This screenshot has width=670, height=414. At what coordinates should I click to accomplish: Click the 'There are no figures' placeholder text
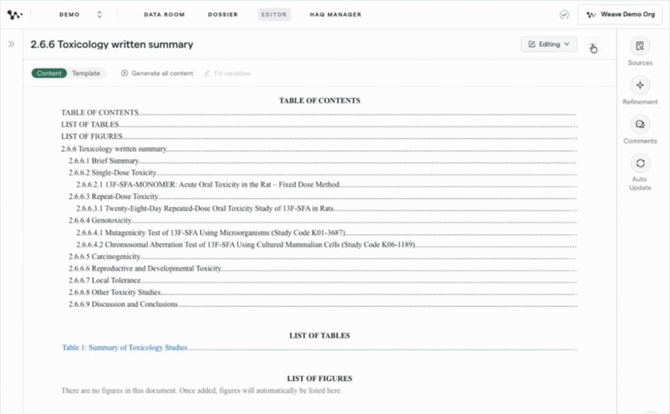tap(201, 391)
